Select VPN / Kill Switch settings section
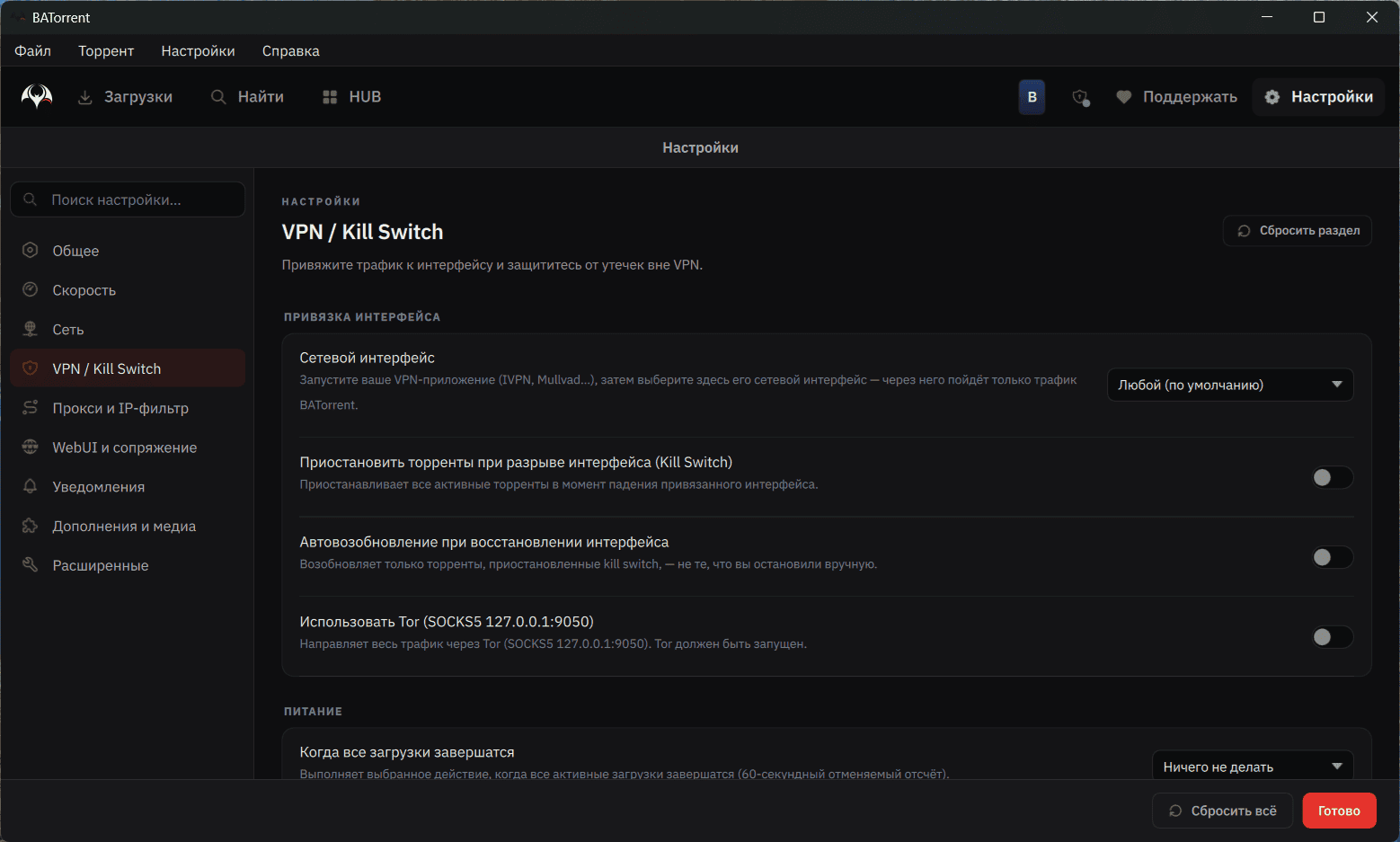Image resolution: width=1400 pixels, height=842 pixels. tap(128, 368)
